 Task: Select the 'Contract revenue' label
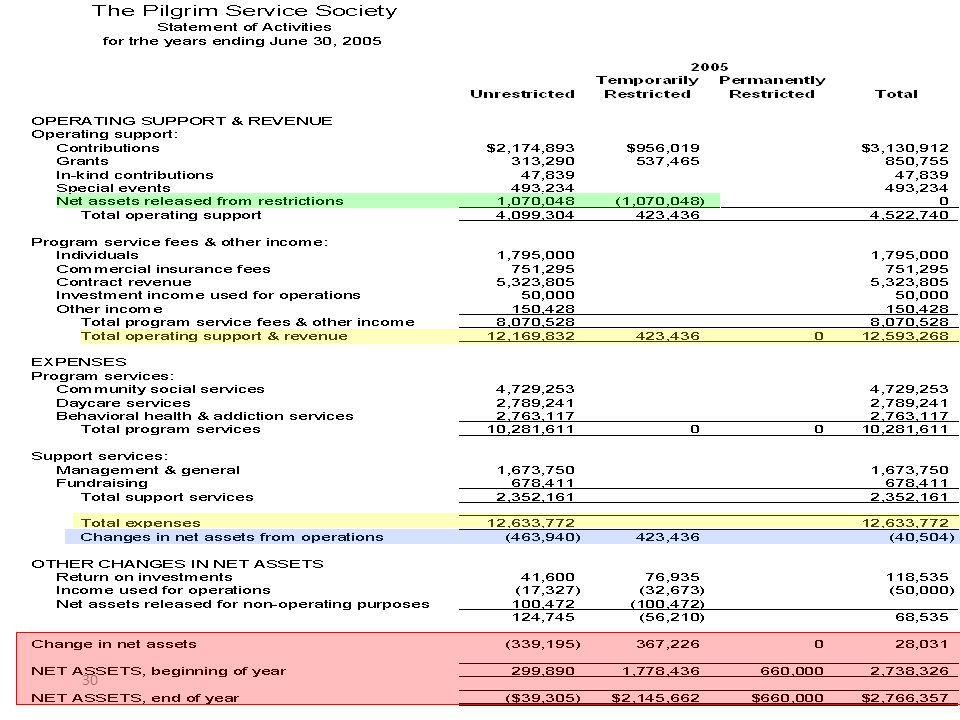(124, 282)
